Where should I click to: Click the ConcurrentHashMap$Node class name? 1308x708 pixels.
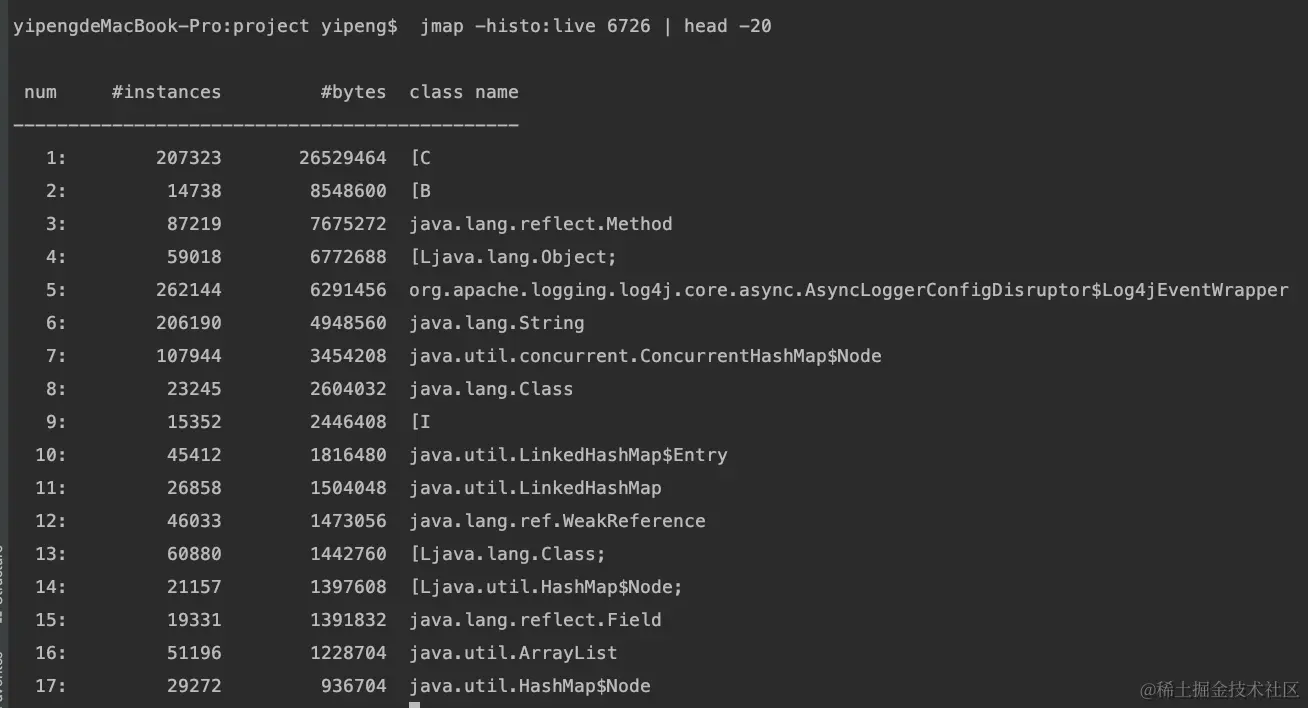tap(645, 356)
